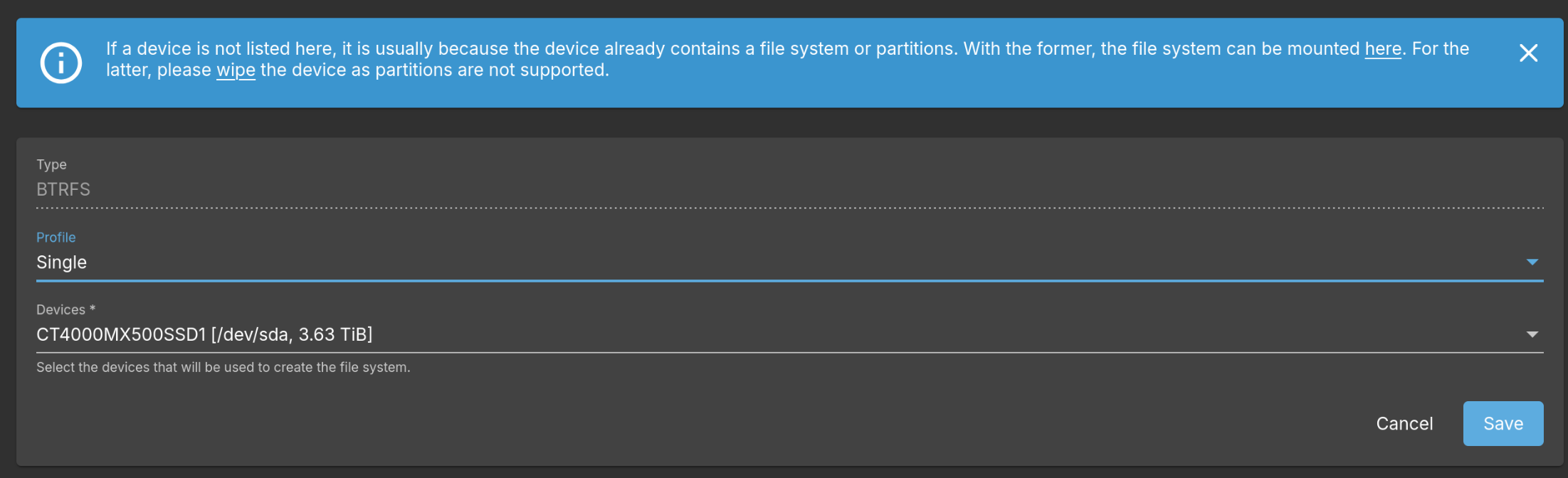Click the Devices required asterisk label
The height and width of the screenshot is (478, 1568).
click(x=65, y=309)
